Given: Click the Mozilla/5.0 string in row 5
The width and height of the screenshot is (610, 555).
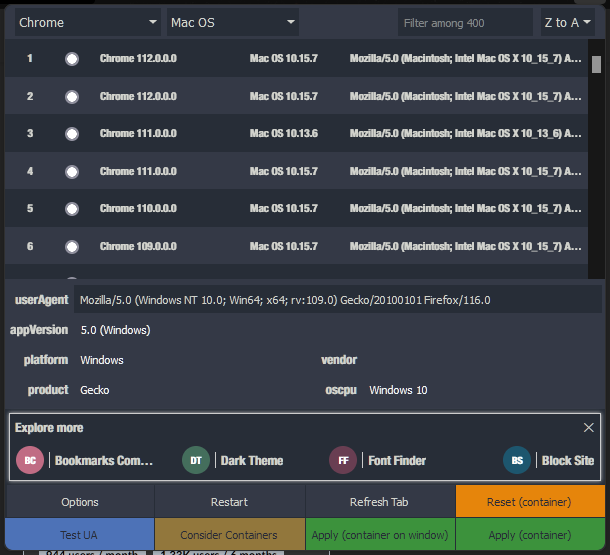Looking at the screenshot, I should [465, 208].
